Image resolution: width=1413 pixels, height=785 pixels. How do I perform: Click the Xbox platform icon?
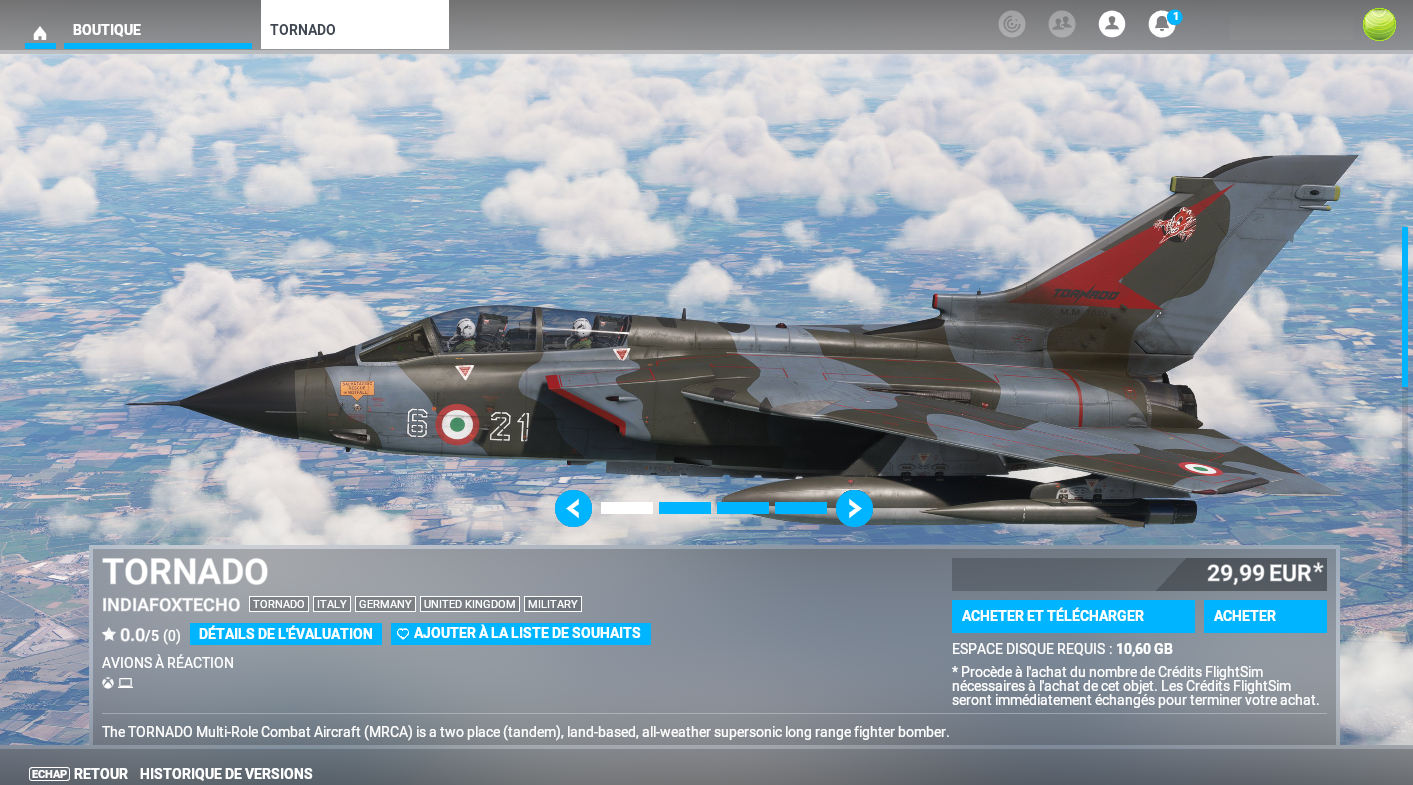[x=108, y=684]
